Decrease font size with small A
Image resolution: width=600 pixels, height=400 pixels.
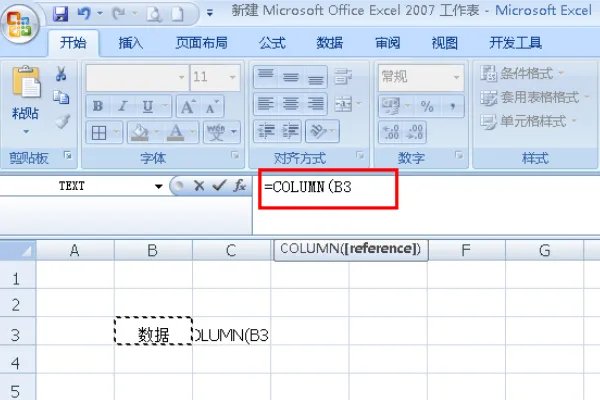[x=212, y=106]
